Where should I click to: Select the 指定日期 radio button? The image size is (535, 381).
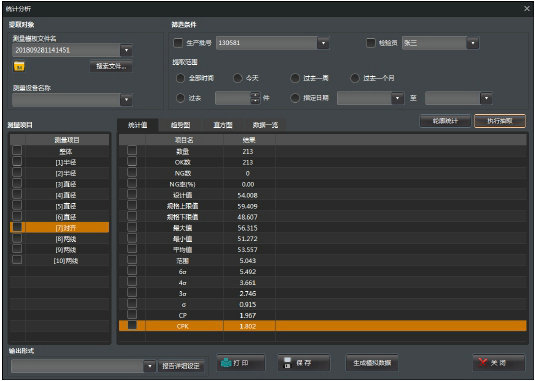click(x=295, y=98)
